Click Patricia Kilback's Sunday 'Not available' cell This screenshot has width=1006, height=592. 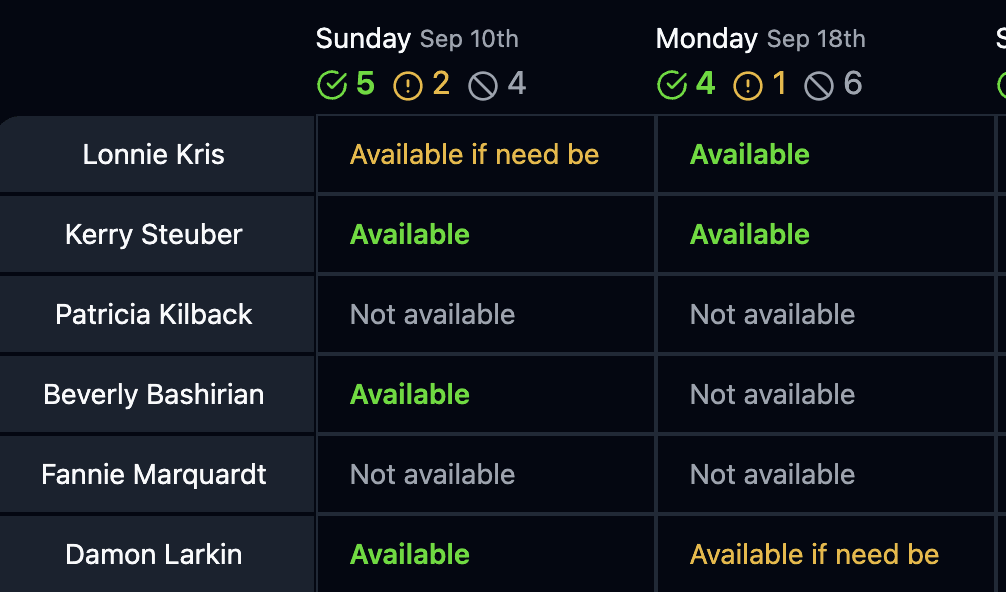pyautogui.click(x=432, y=315)
